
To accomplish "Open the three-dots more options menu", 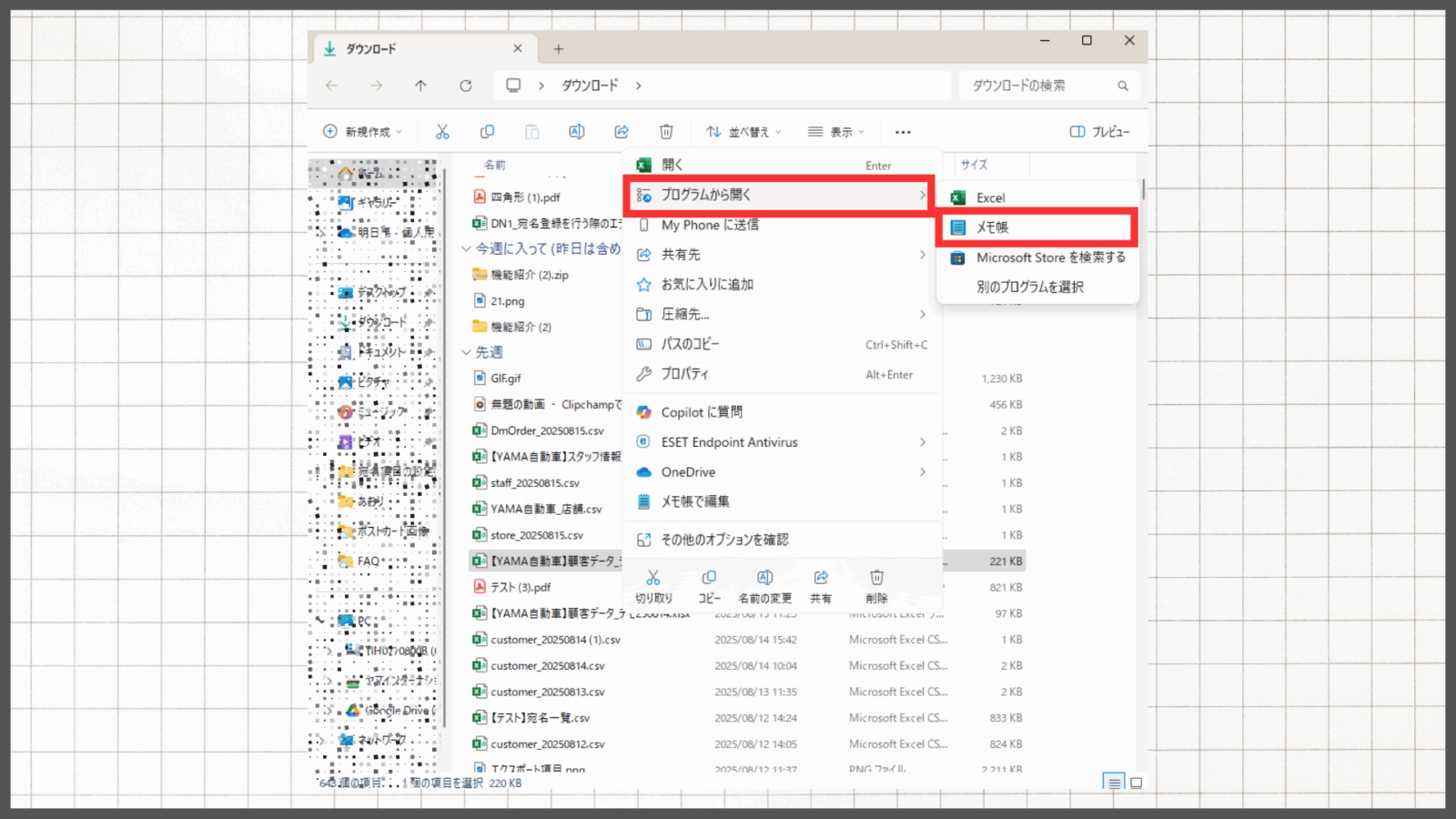I will (x=903, y=132).
